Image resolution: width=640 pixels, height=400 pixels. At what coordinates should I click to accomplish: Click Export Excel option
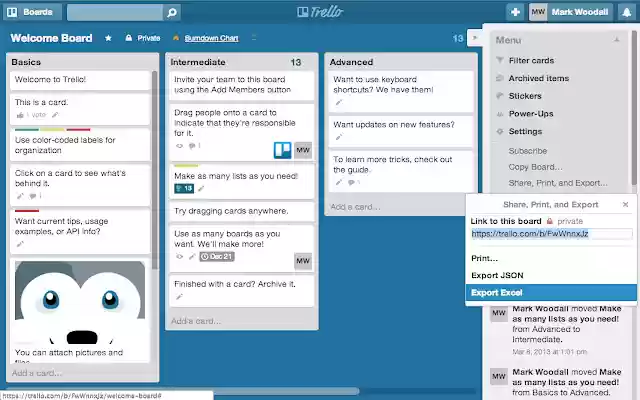tap(551, 293)
